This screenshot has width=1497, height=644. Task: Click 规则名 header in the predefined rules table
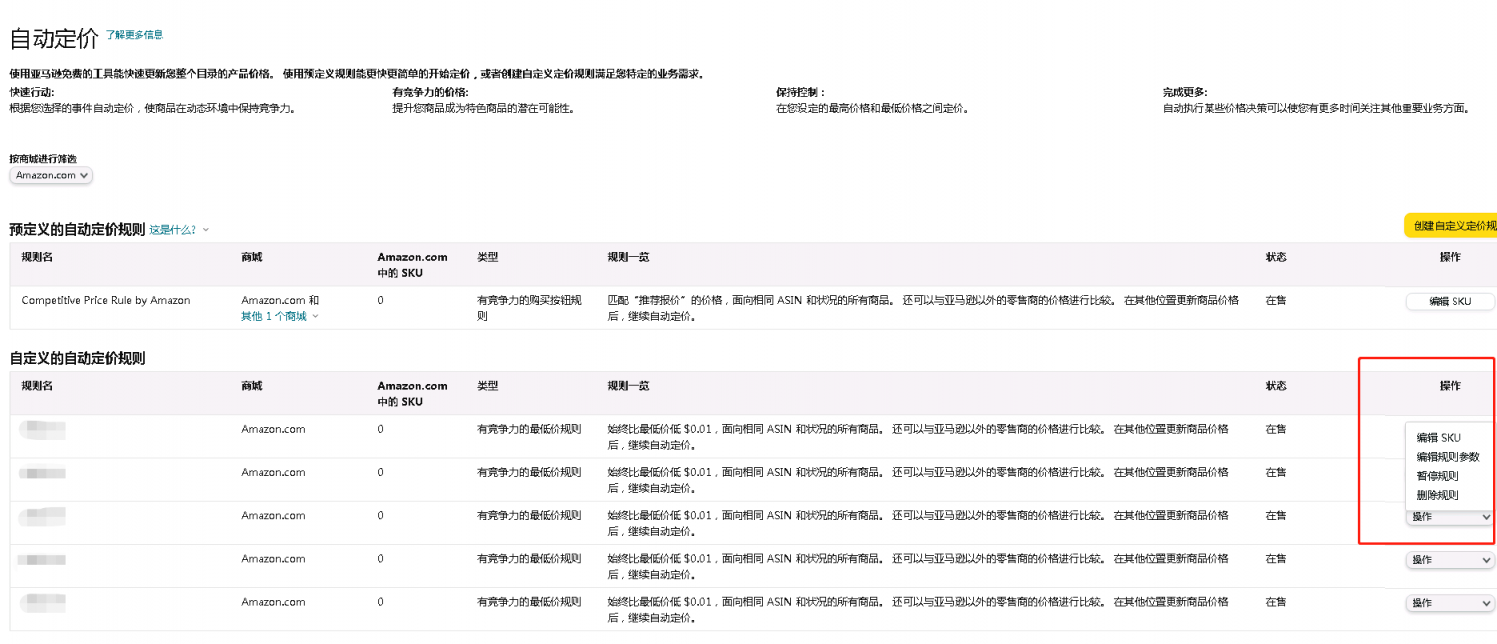pos(37,257)
